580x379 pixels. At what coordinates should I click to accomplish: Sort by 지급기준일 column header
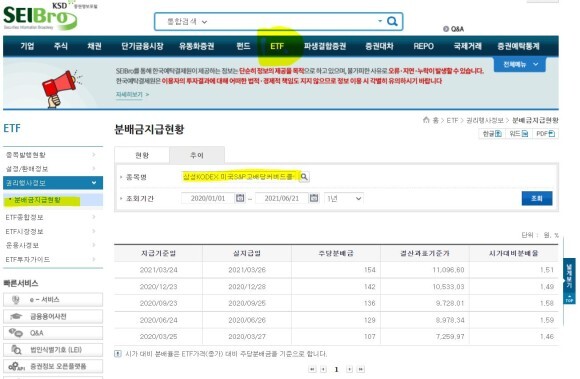(x=158, y=253)
